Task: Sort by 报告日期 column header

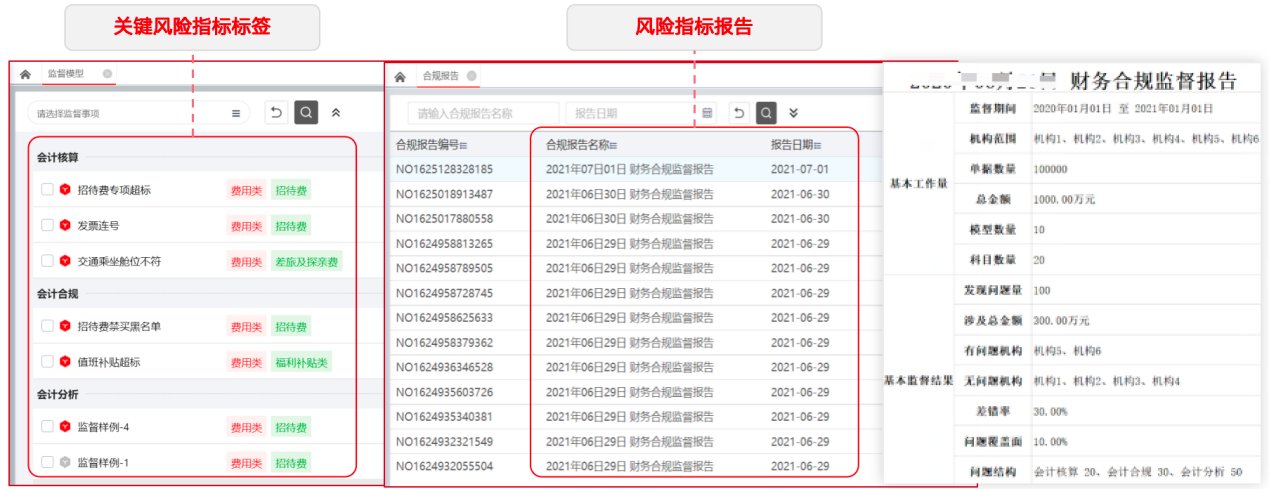Action: (x=794, y=145)
